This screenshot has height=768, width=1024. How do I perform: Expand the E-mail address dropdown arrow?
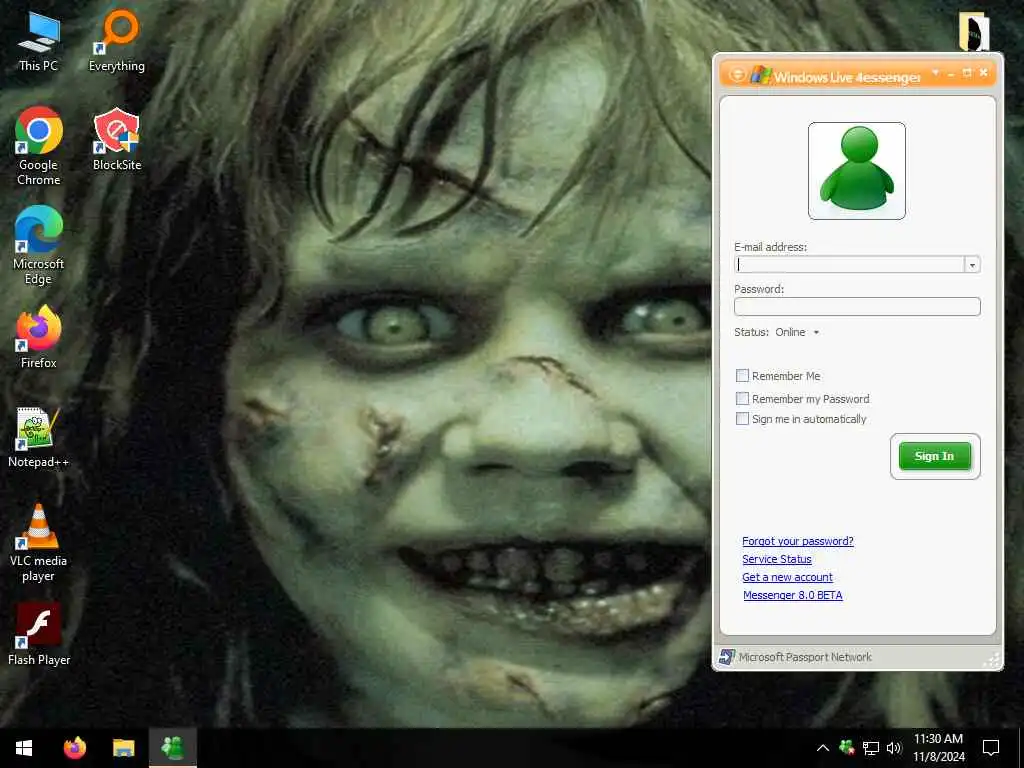pyautogui.click(x=972, y=264)
